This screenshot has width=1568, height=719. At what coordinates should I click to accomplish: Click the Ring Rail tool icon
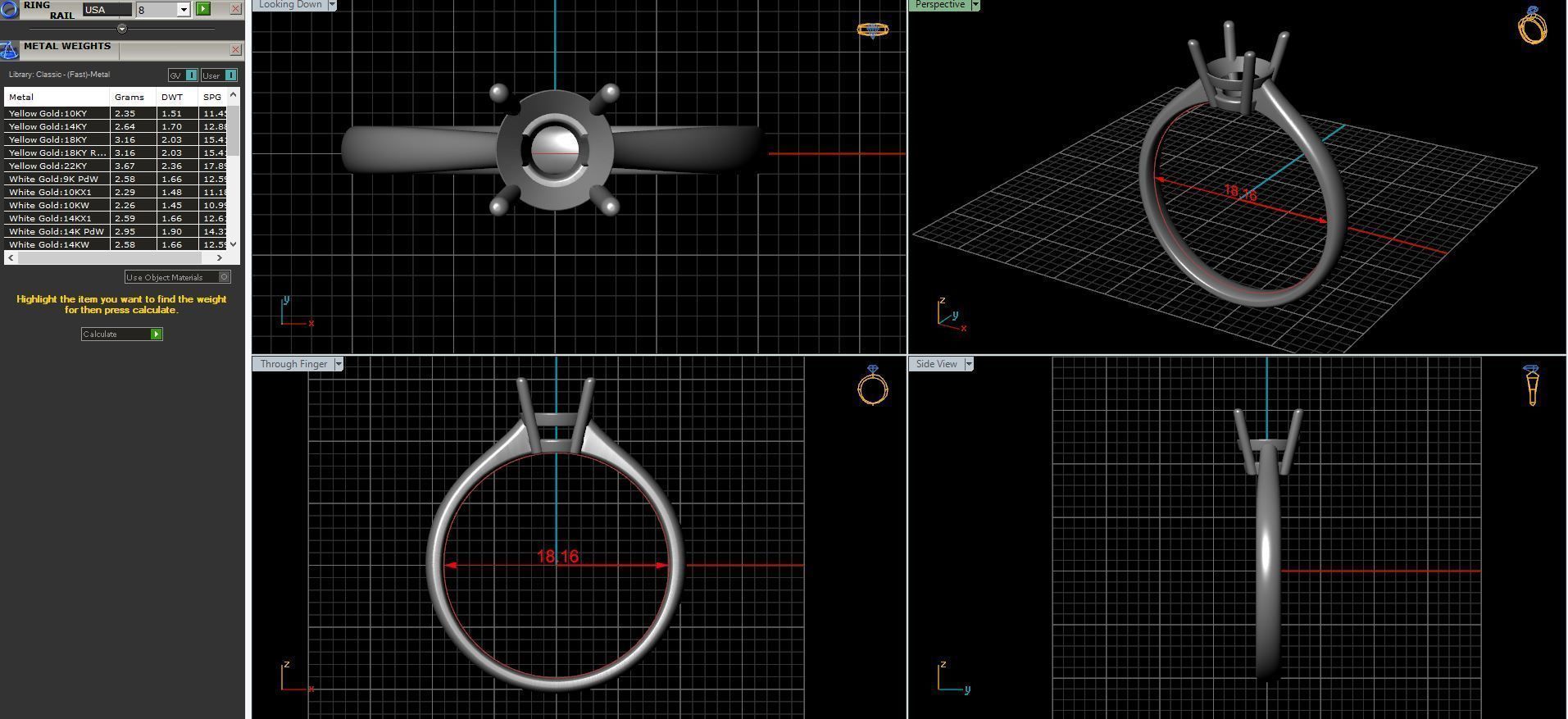[8, 10]
